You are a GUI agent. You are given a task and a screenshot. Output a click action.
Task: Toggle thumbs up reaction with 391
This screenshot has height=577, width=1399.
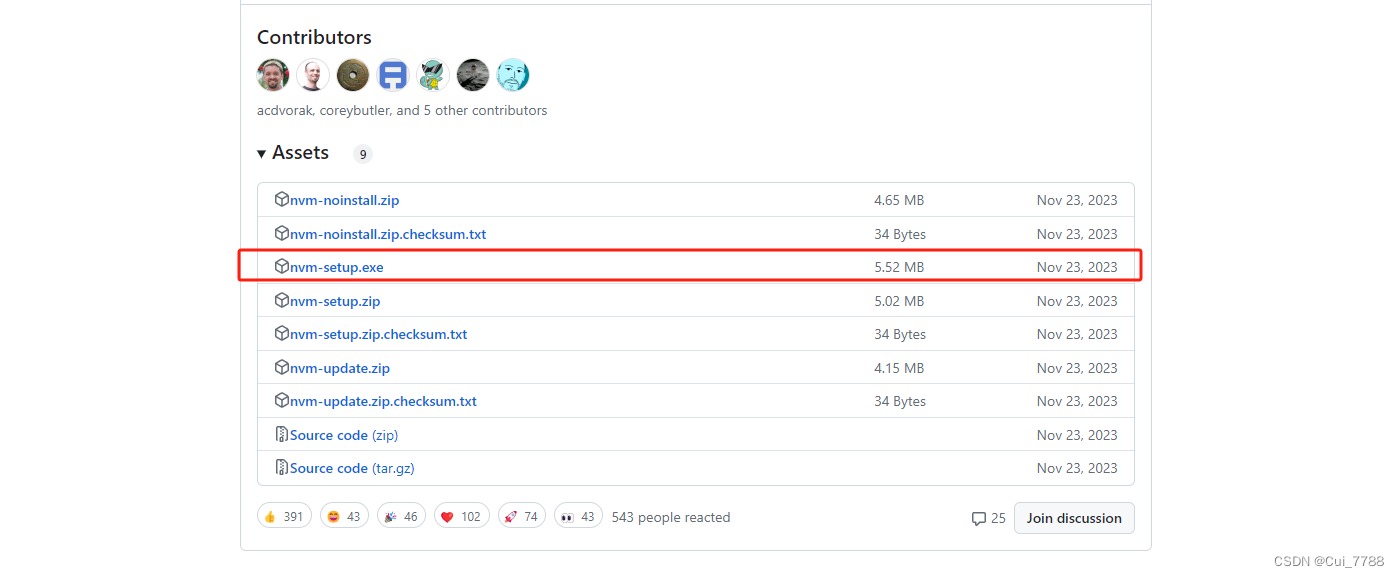pyautogui.click(x=285, y=517)
